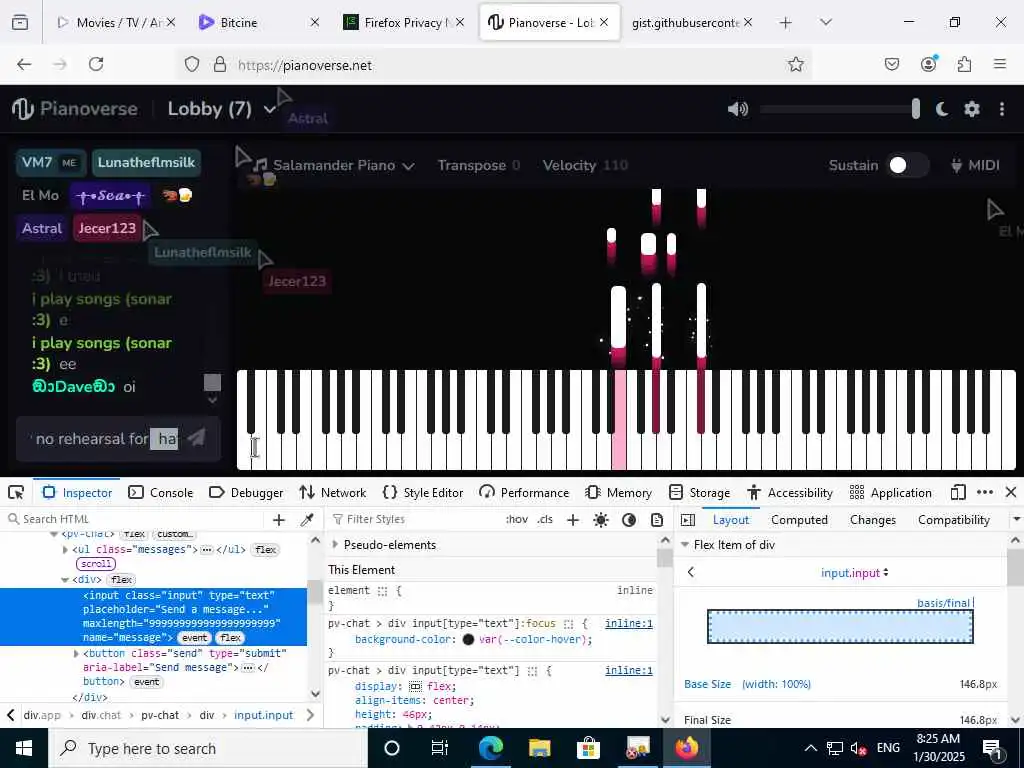
Task: Select user Astral in player list
Action: pyautogui.click(x=42, y=228)
